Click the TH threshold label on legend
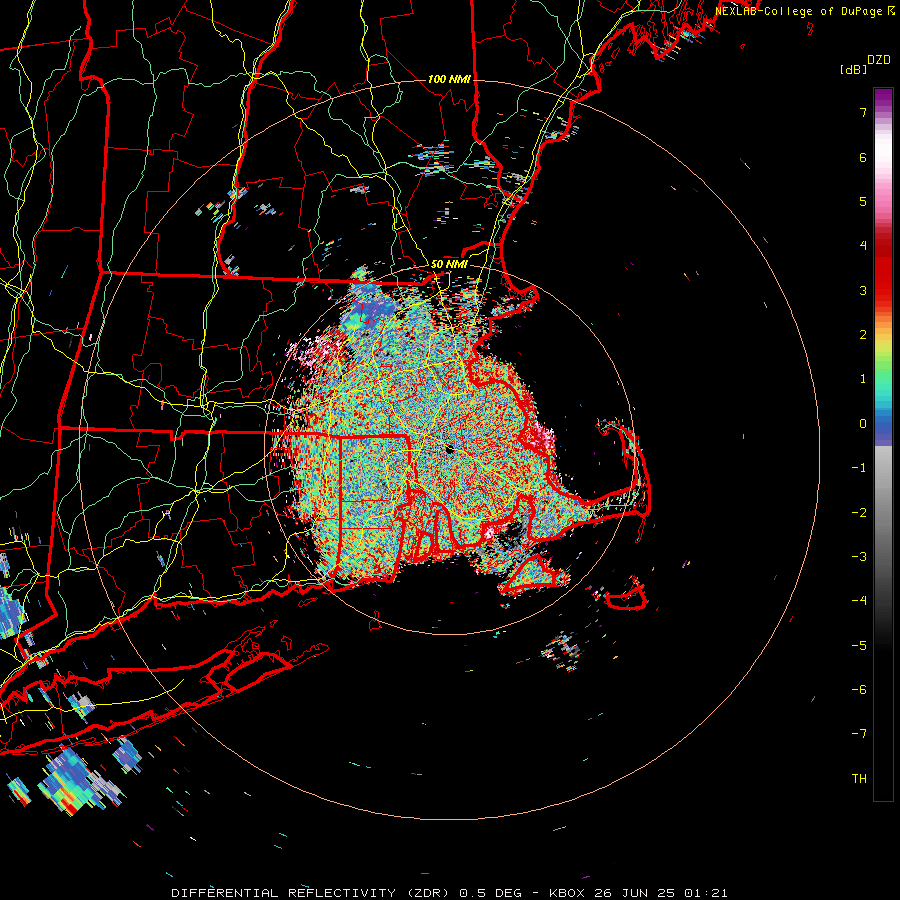Viewport: 900px width, 900px height. point(859,779)
